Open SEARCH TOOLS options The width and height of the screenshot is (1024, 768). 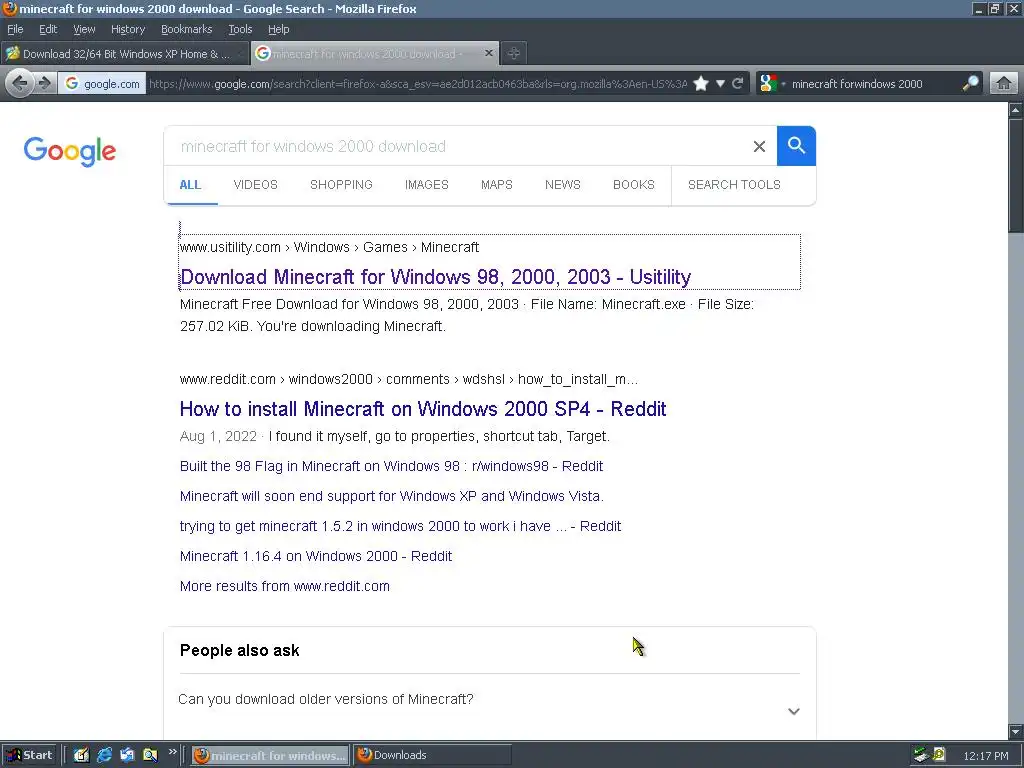coord(734,185)
